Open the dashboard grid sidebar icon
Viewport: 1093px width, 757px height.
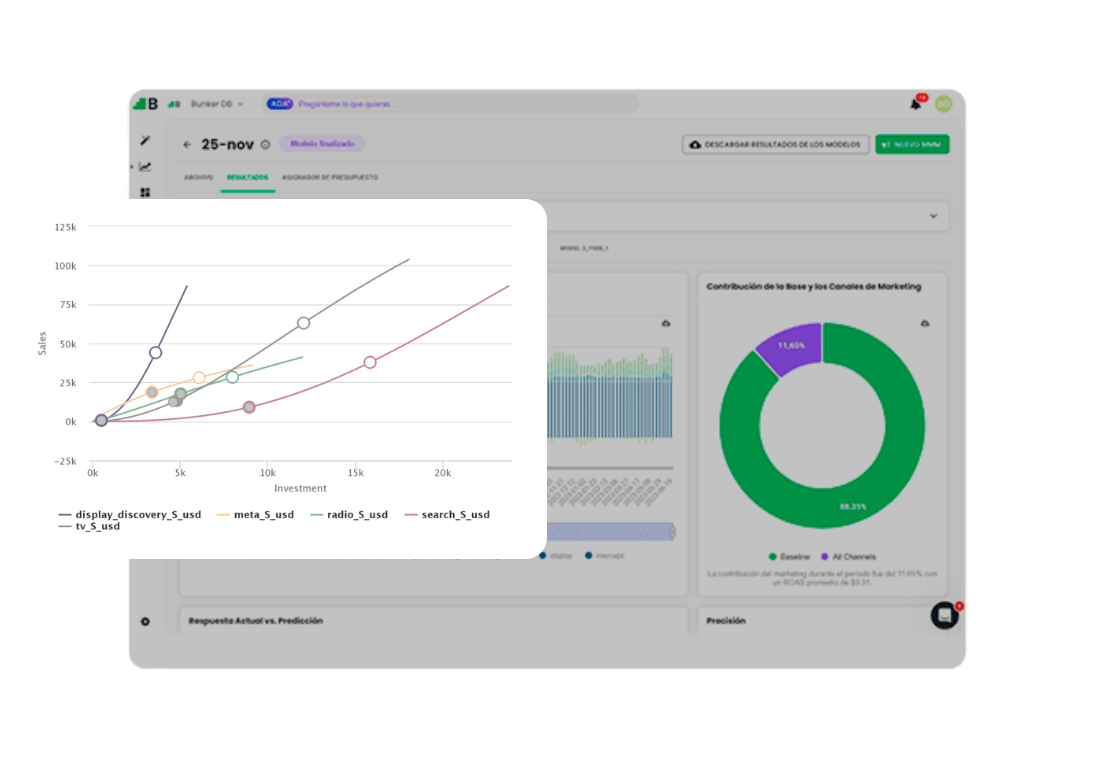[145, 192]
